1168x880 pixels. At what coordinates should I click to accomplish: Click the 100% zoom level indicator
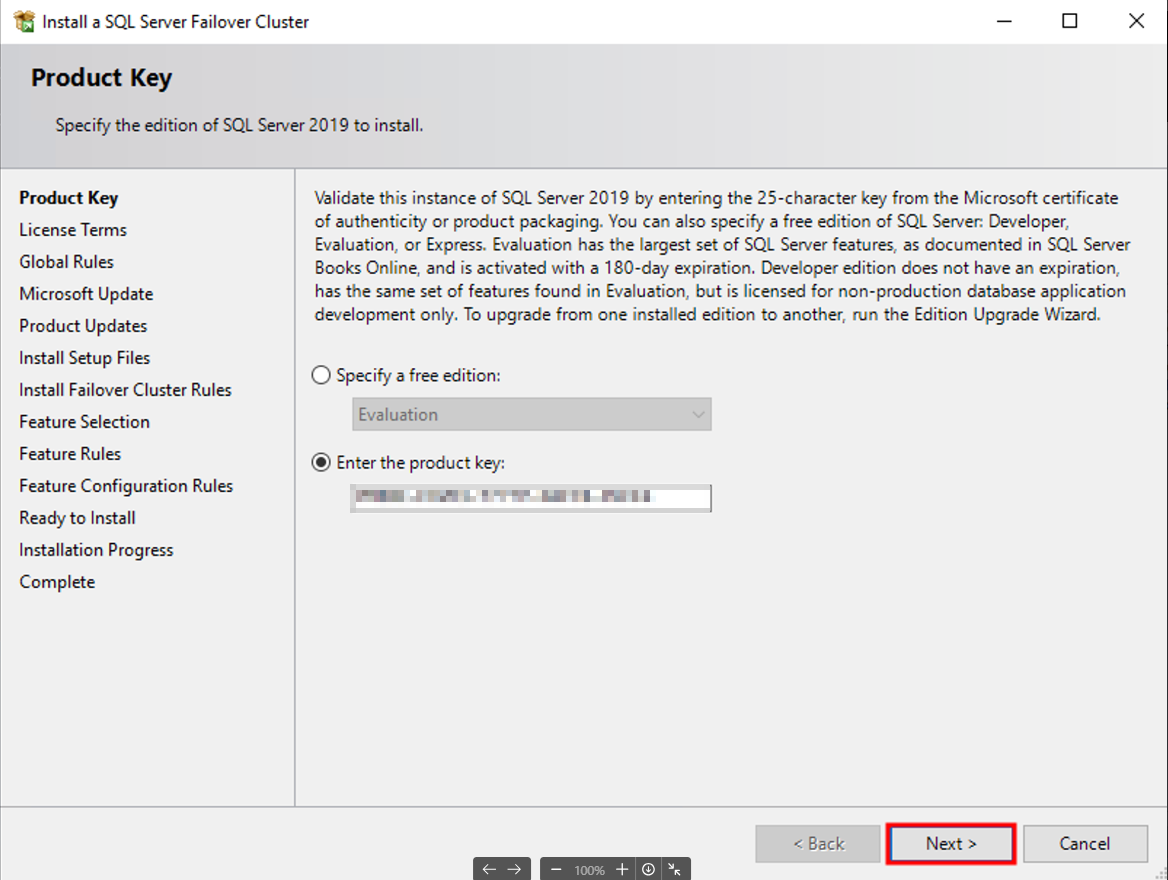click(x=589, y=870)
